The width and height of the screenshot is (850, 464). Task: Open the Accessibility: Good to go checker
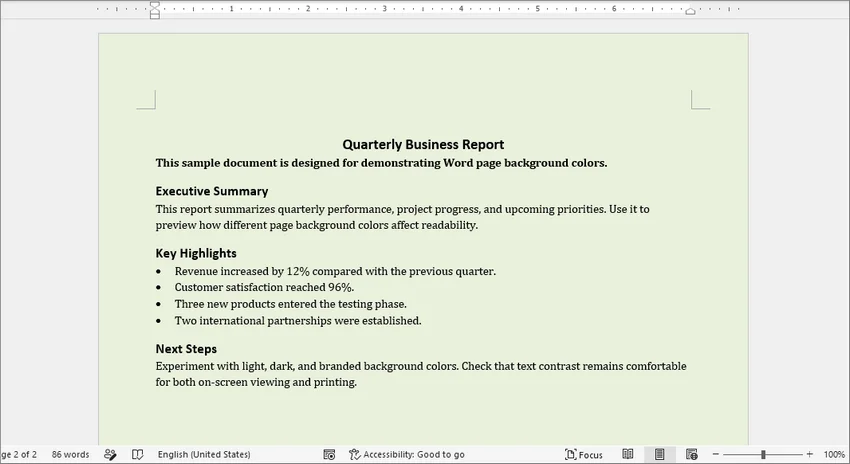click(x=407, y=454)
